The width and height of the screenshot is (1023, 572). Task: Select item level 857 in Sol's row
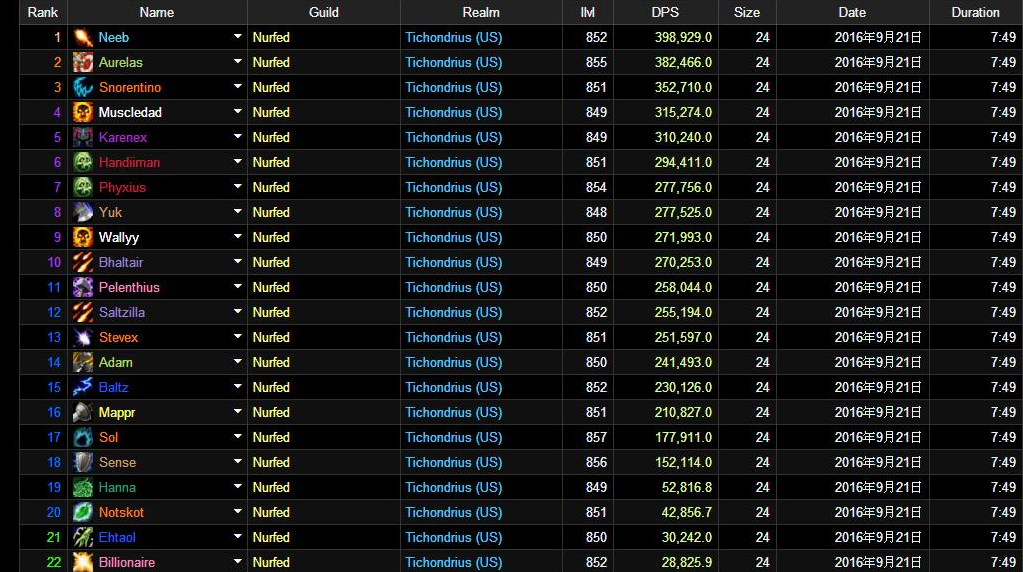click(x=596, y=438)
